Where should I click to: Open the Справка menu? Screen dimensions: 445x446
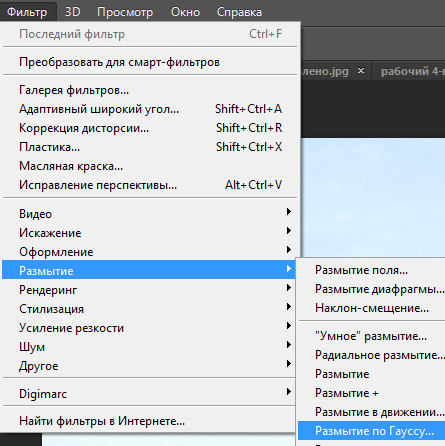point(239,12)
